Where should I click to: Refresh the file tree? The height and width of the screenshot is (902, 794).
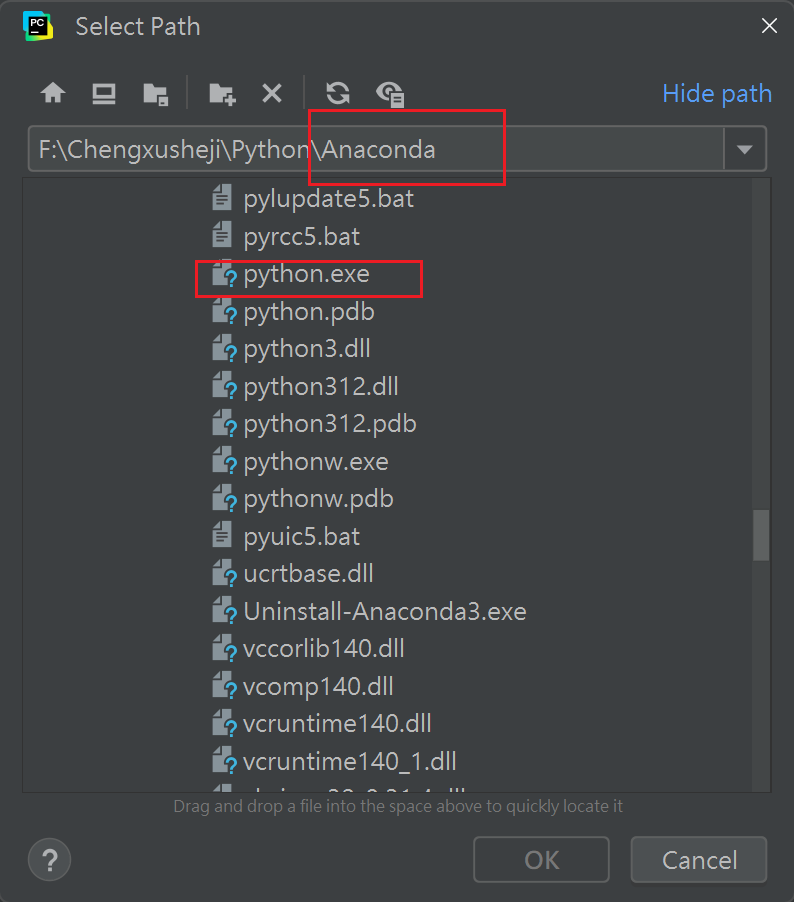pos(338,93)
